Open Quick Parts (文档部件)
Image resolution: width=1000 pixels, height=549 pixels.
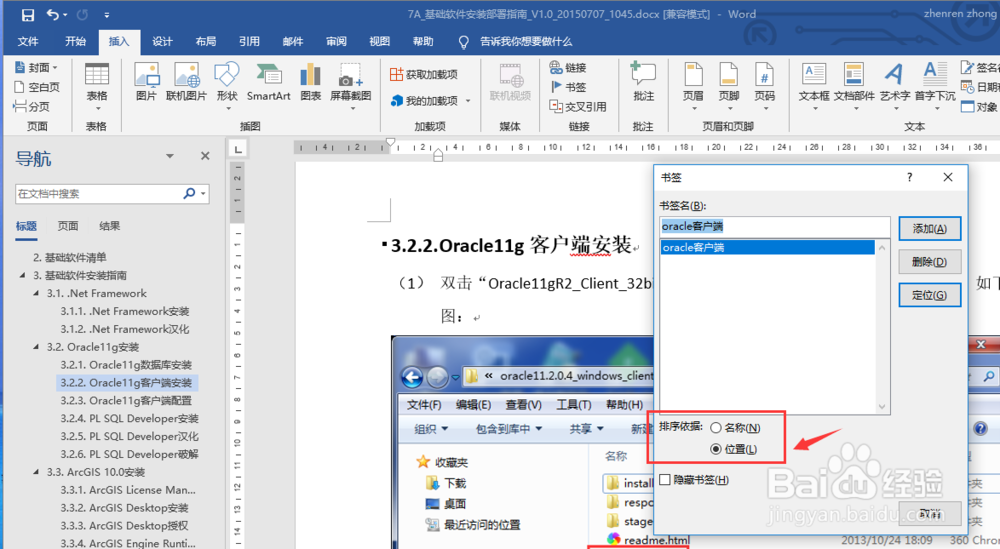tap(854, 85)
